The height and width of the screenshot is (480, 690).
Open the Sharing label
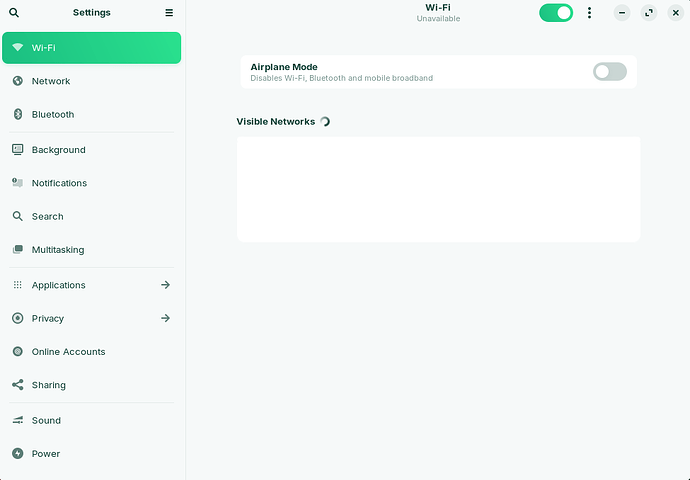(49, 385)
